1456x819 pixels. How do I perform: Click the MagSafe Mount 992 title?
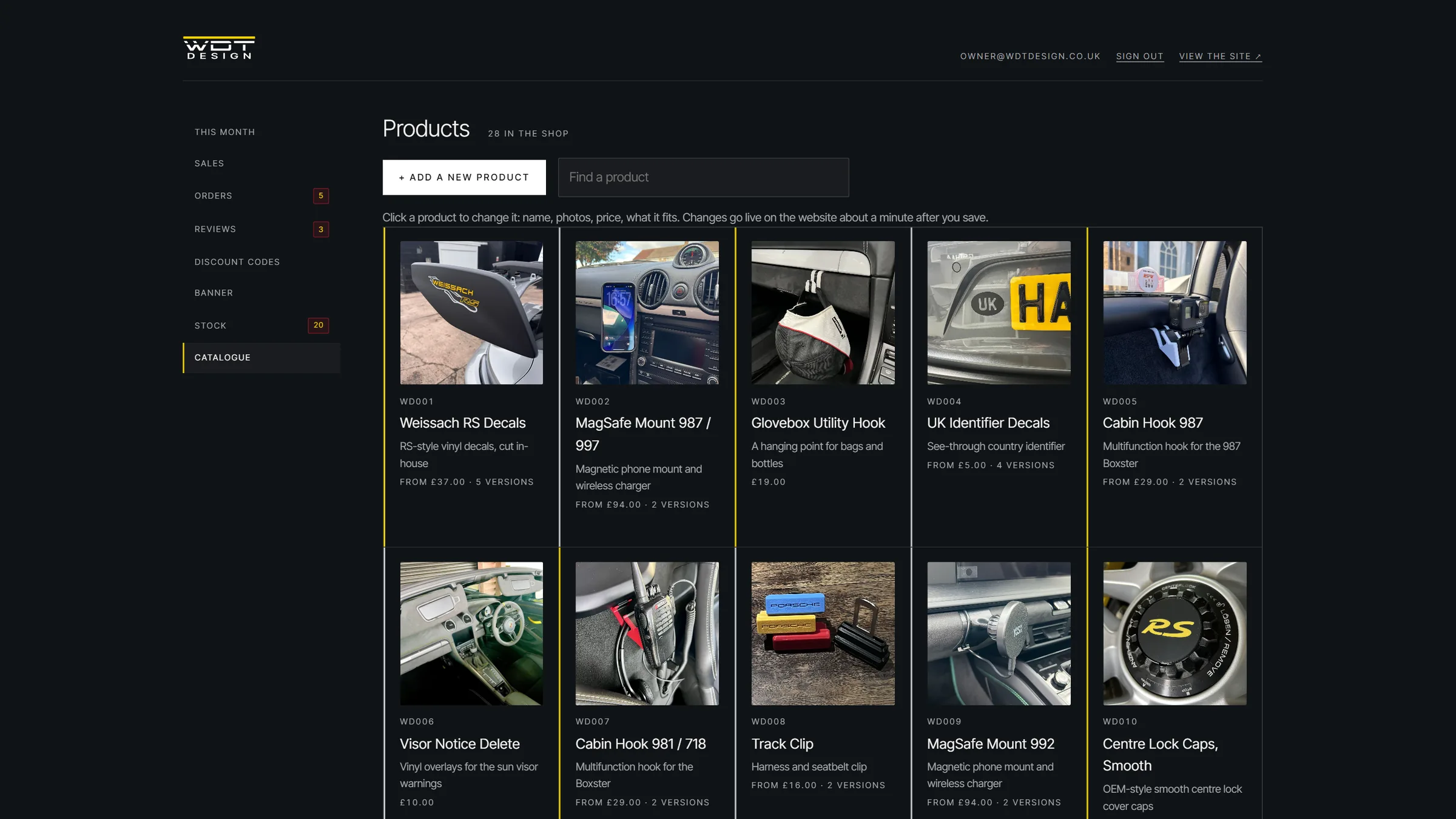click(991, 744)
